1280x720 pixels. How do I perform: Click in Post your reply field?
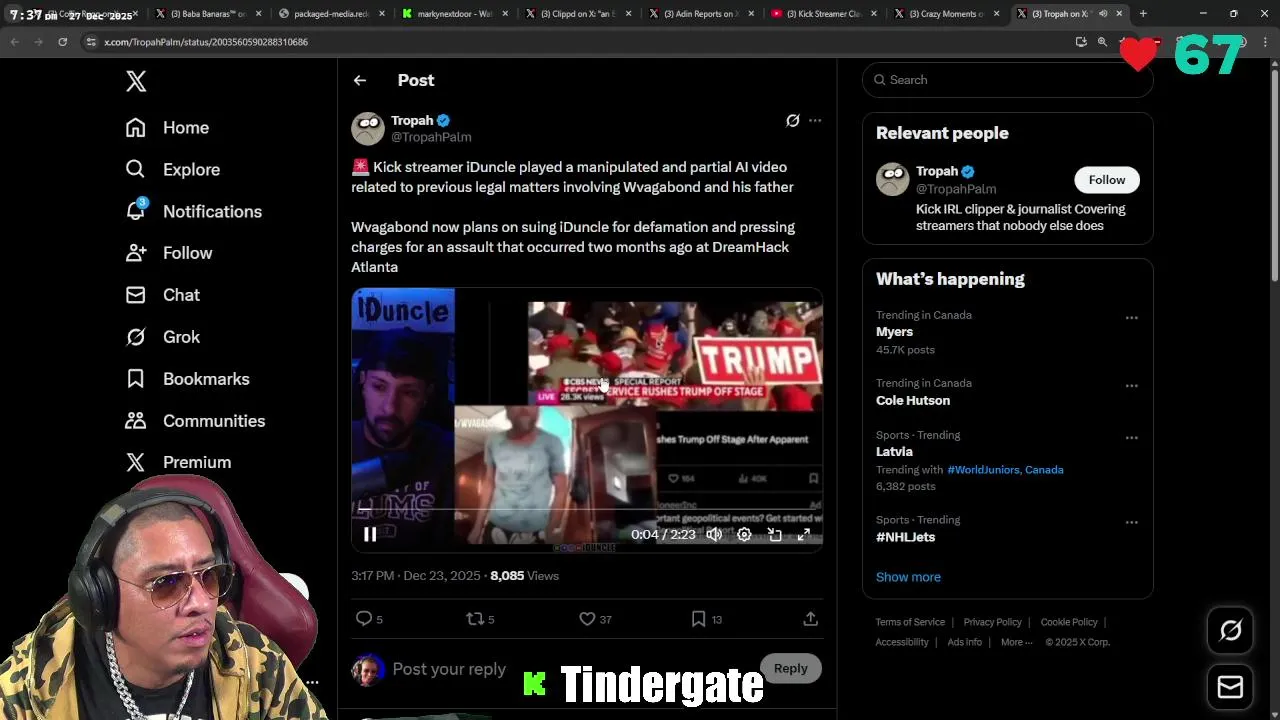point(449,669)
